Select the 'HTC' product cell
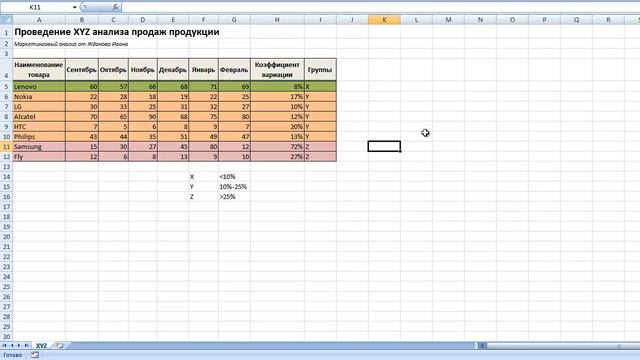 [39, 127]
